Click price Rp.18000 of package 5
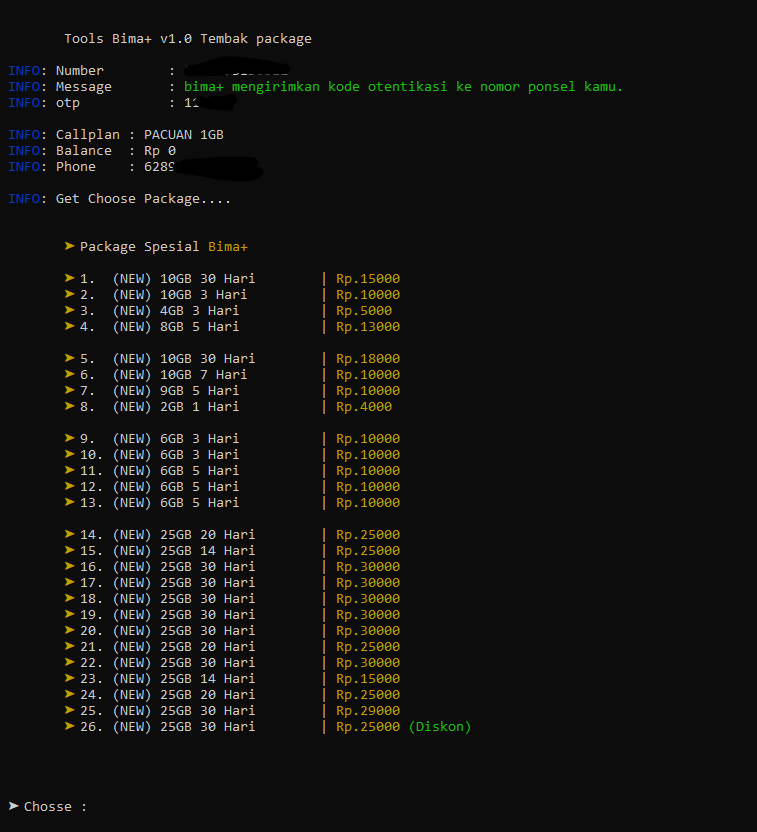The height and width of the screenshot is (832, 757). point(368,359)
